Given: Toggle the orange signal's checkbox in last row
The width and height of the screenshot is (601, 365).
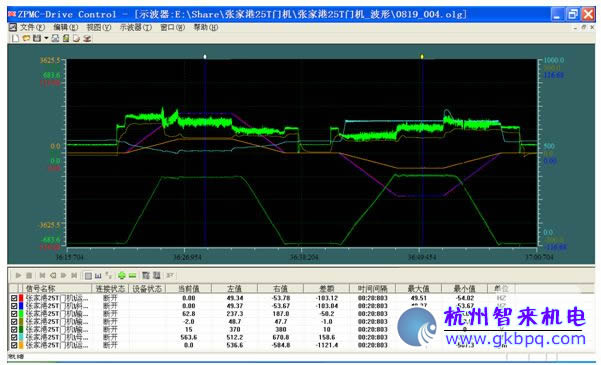Looking at the screenshot, I should [x=14, y=345].
